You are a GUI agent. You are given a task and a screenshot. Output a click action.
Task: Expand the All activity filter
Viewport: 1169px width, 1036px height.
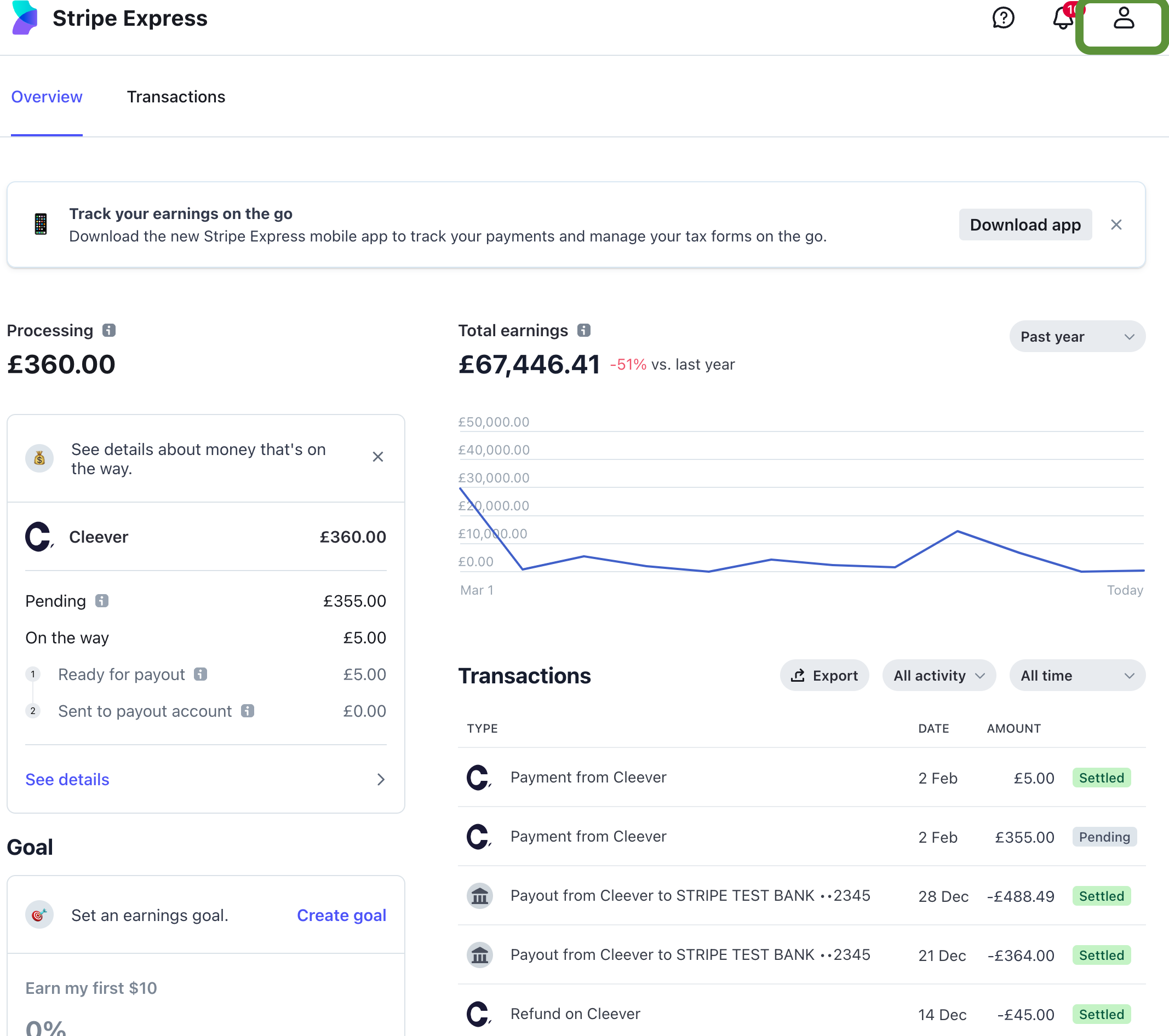pyautogui.click(x=938, y=676)
